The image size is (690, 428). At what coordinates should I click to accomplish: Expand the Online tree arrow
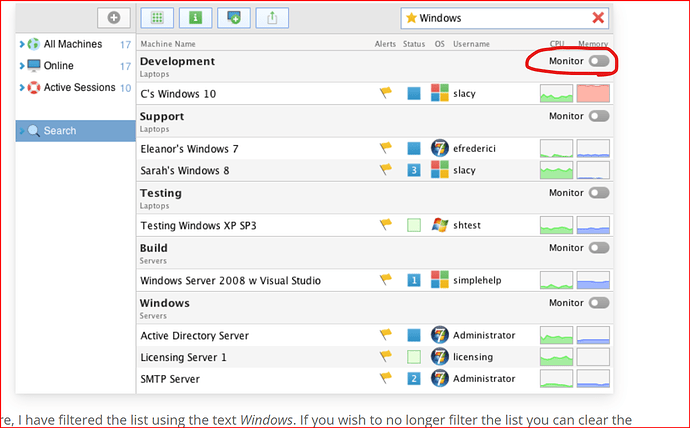(22, 66)
